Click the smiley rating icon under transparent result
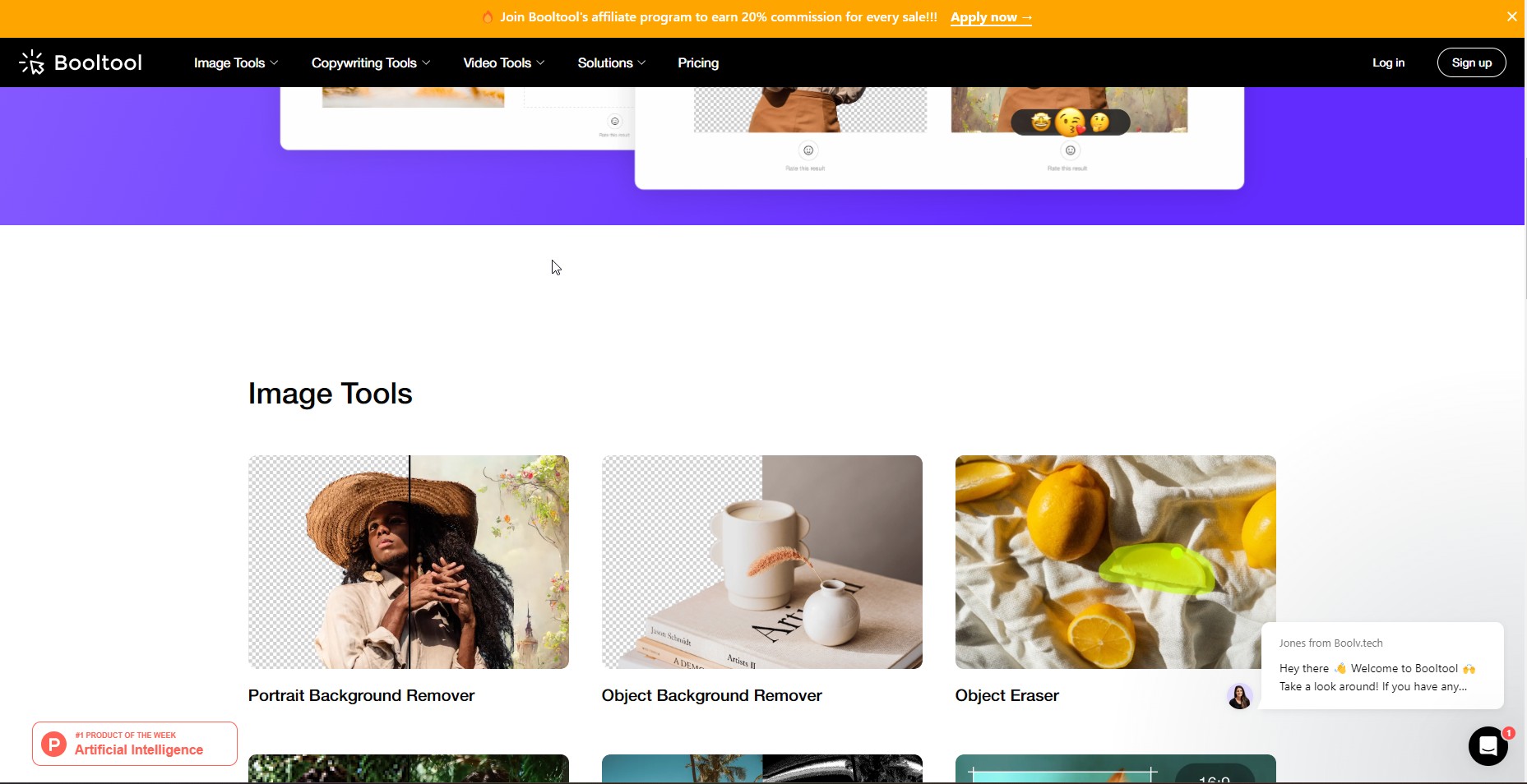 [808, 150]
